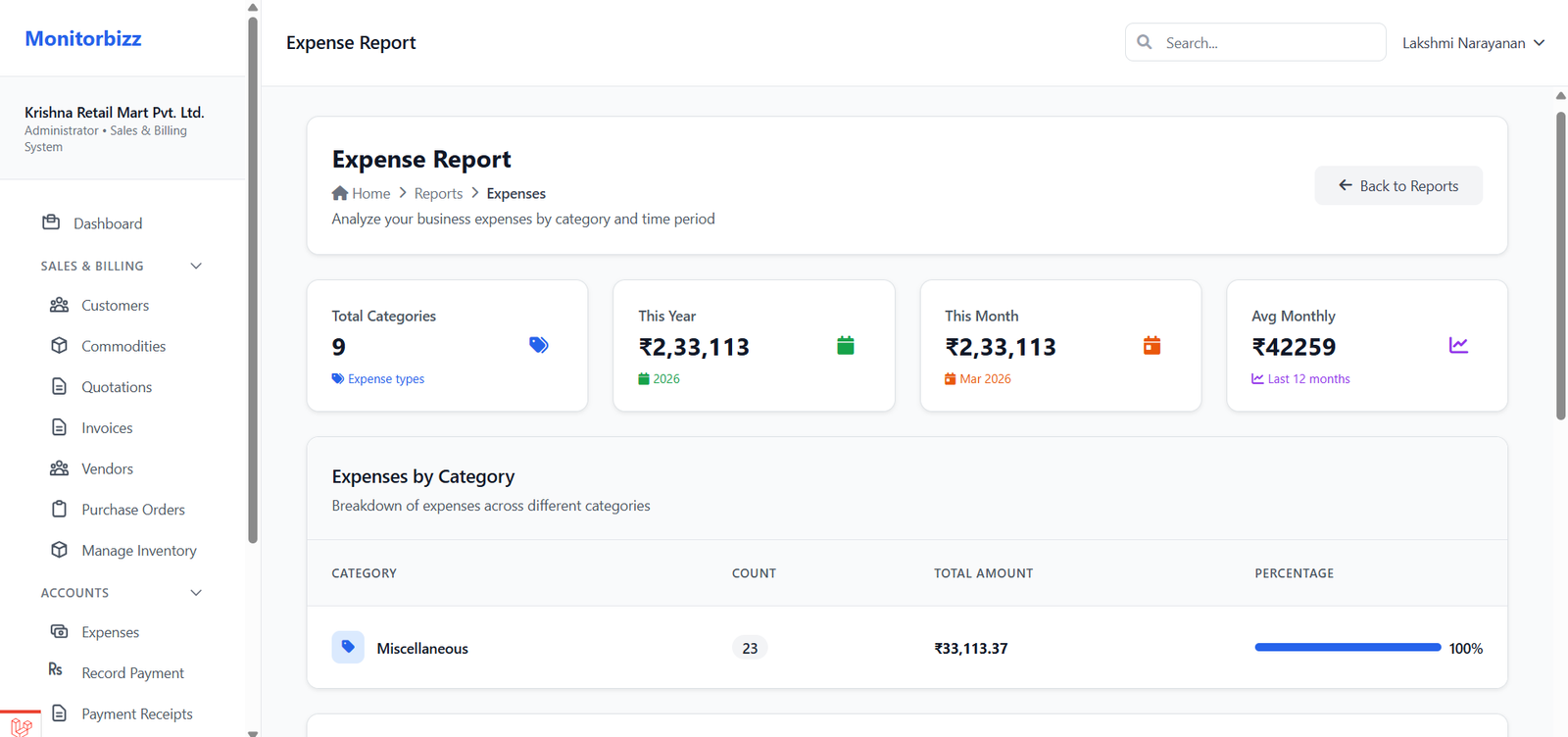Click the Miscellaneous 100% progress bar
Viewport: 1568px width, 737px height.
[1347, 647]
